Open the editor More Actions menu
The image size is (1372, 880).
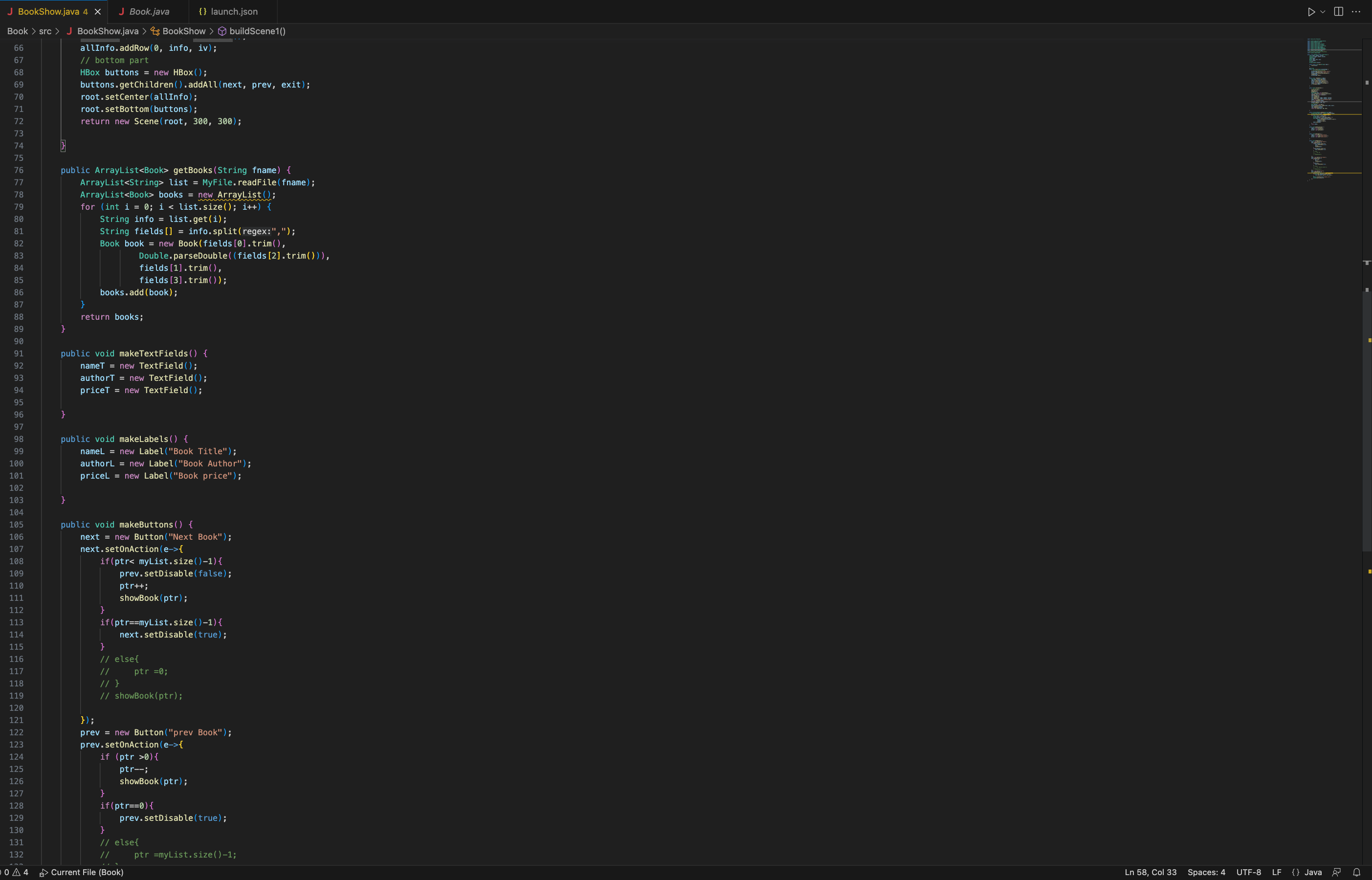coord(1356,11)
